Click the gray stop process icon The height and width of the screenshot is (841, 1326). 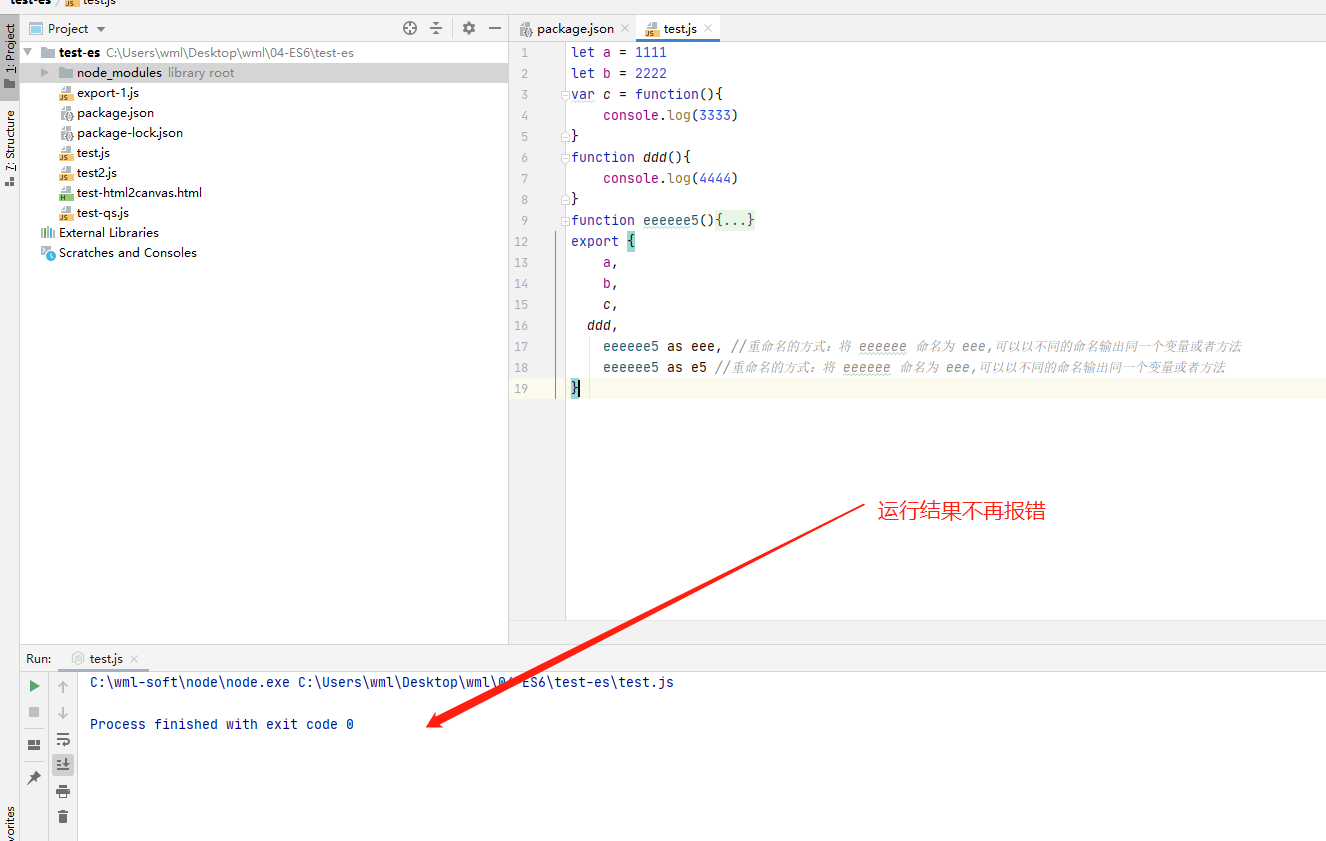click(34, 712)
